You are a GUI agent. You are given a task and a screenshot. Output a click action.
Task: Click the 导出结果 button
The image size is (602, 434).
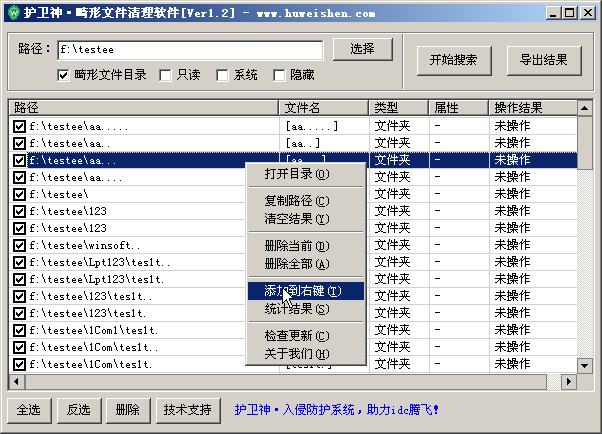pyautogui.click(x=544, y=60)
